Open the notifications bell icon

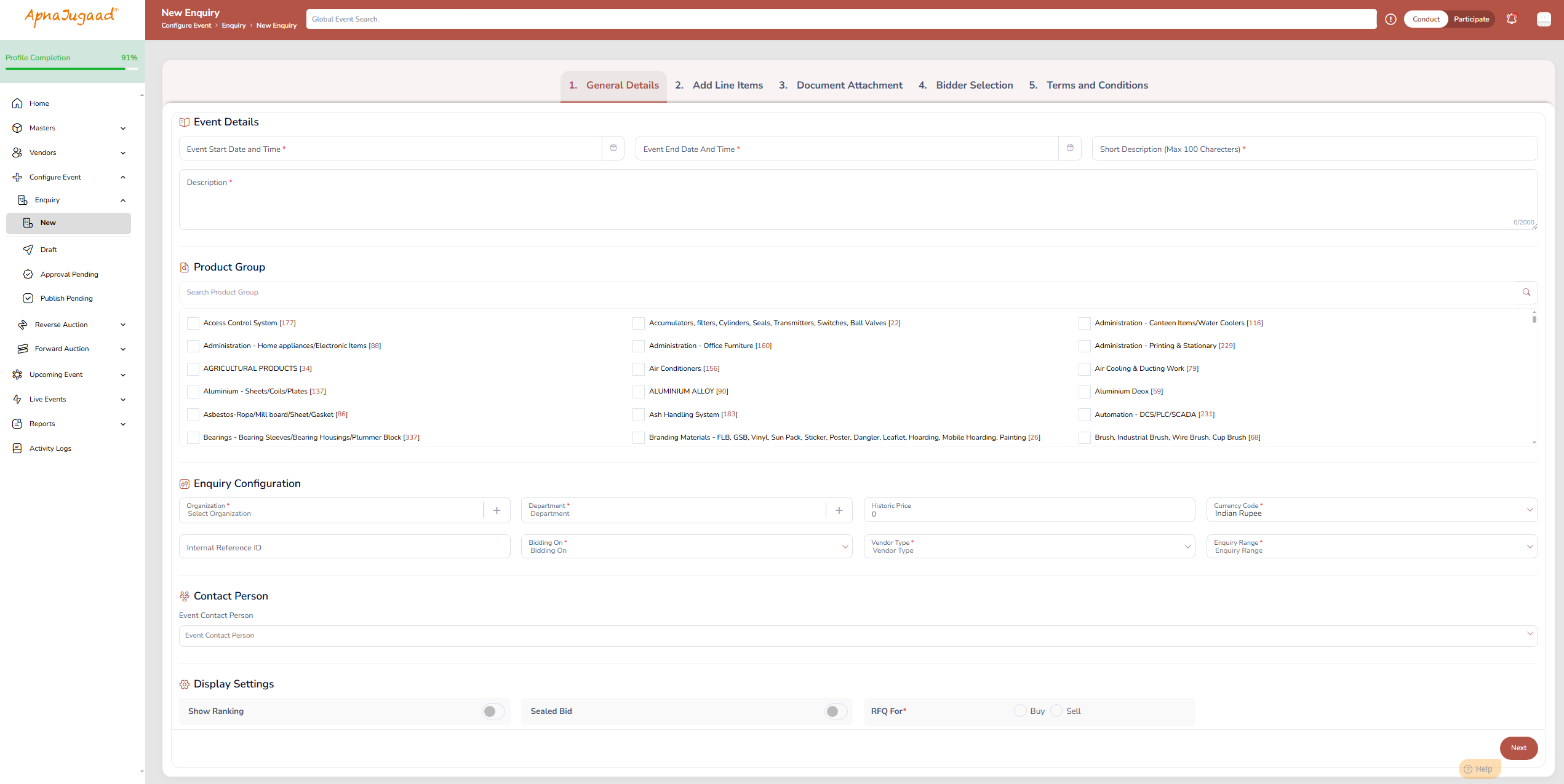(1511, 19)
